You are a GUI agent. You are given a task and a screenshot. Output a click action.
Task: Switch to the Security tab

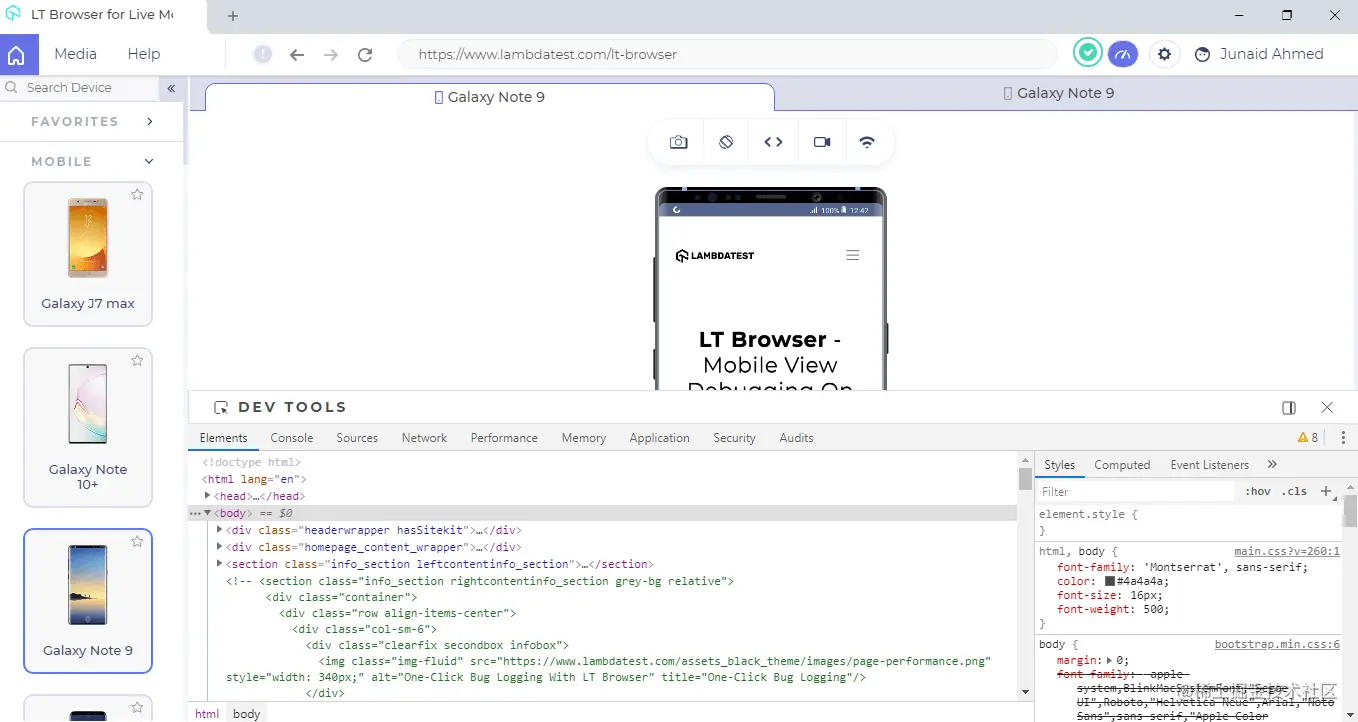(735, 438)
